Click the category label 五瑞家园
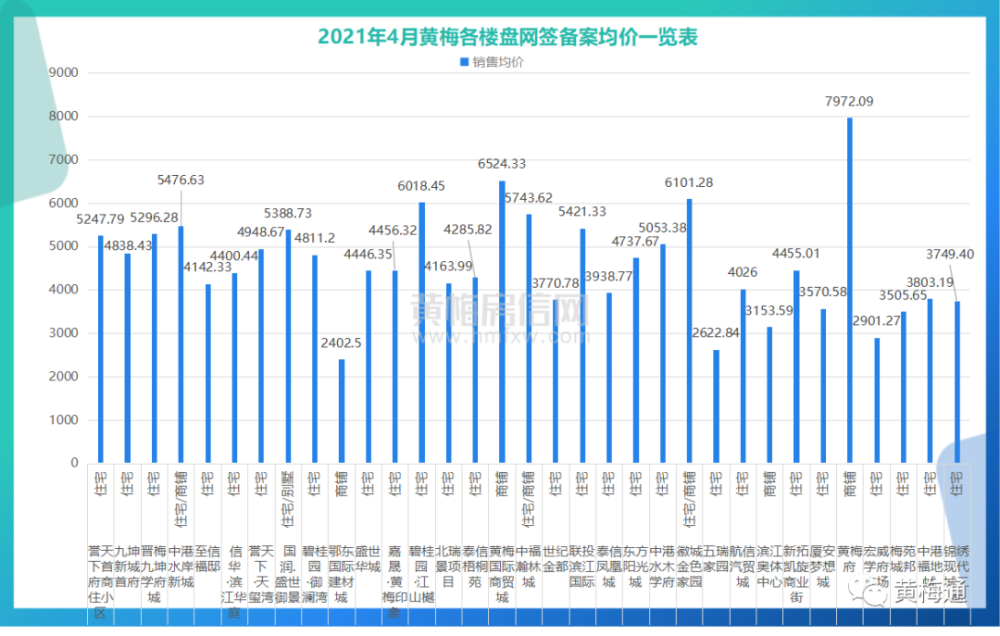Viewport: 1000px width, 636px height. pyautogui.click(x=716, y=559)
